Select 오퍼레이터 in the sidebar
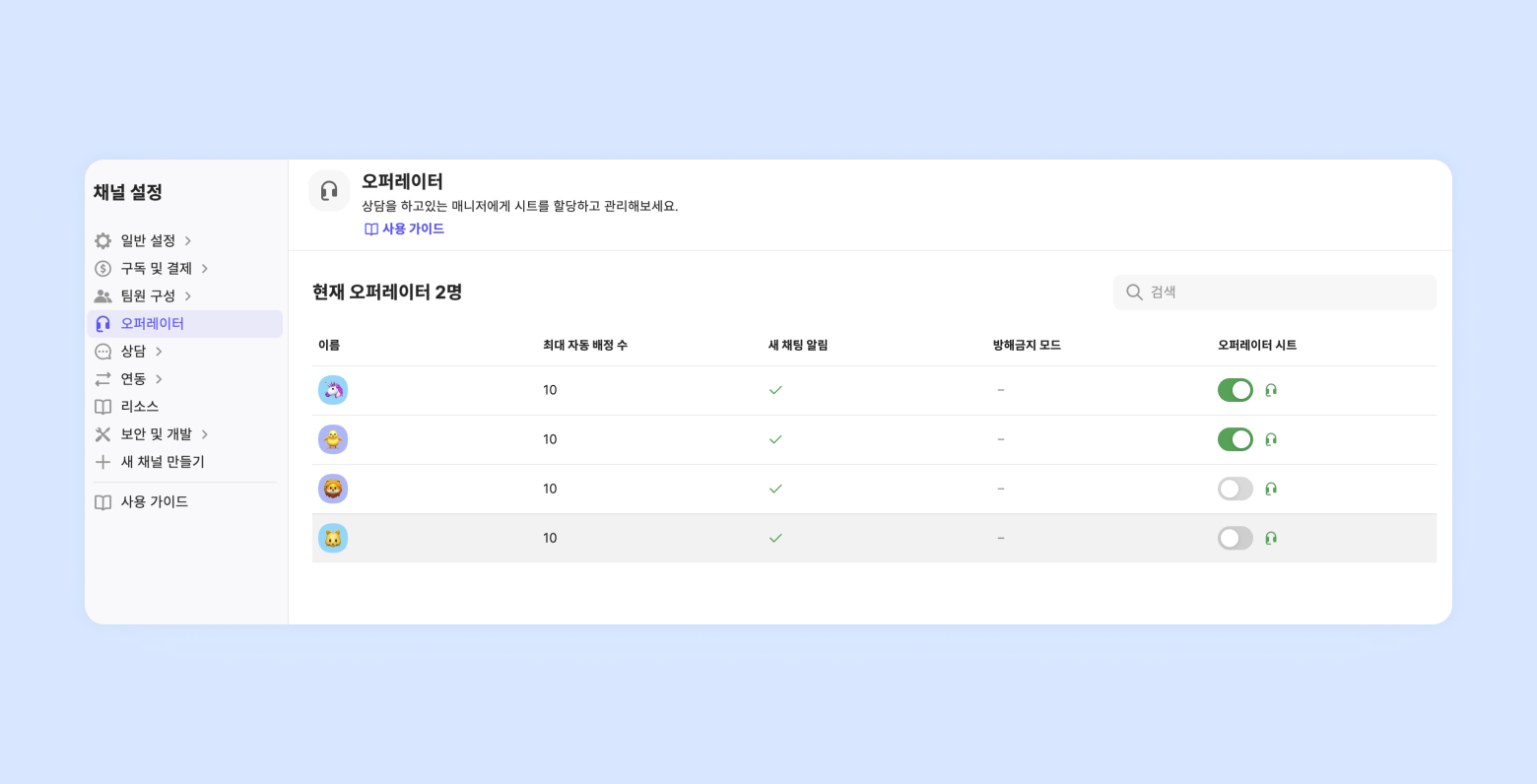Image resolution: width=1537 pixels, height=784 pixels. point(153,324)
